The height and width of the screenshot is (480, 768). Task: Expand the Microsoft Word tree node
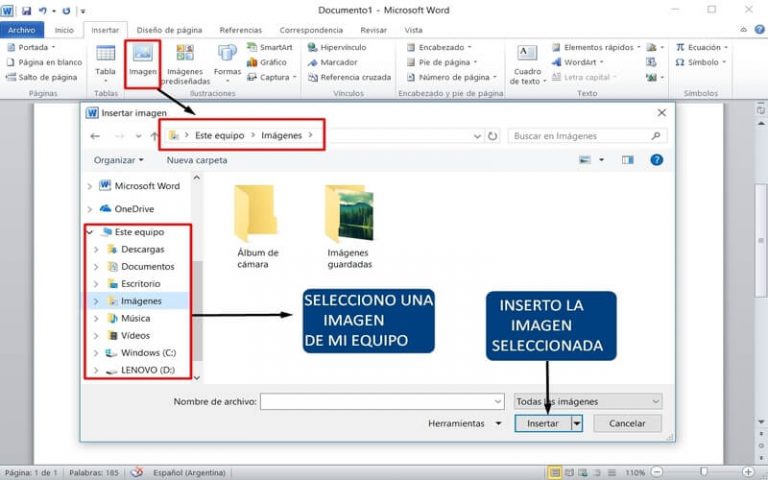90,186
